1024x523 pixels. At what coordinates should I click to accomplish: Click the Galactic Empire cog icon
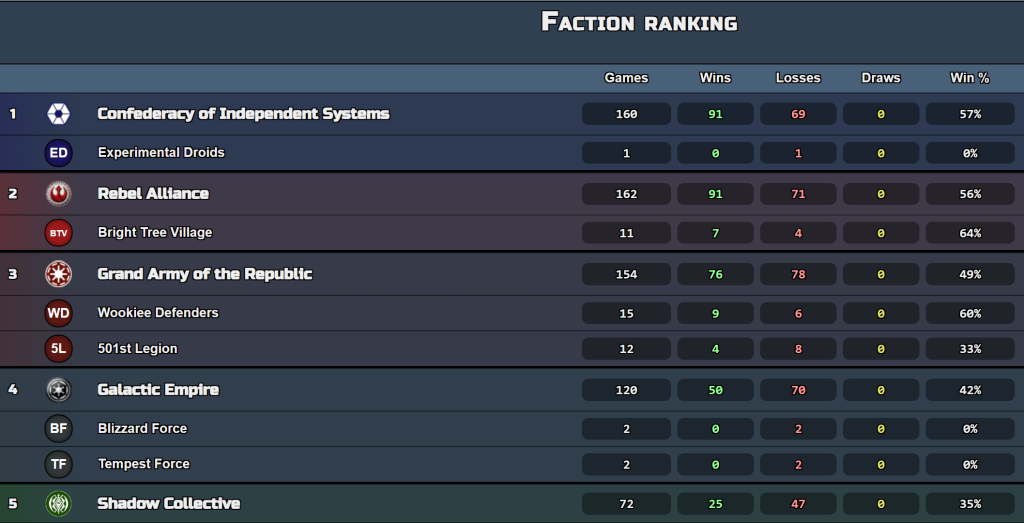coord(58,390)
